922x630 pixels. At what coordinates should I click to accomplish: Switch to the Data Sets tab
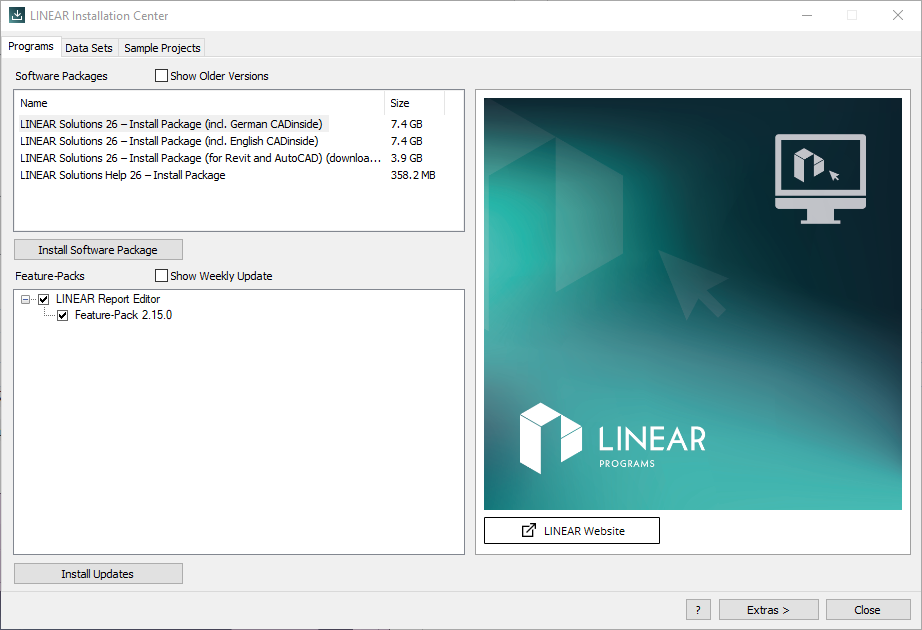tap(89, 48)
